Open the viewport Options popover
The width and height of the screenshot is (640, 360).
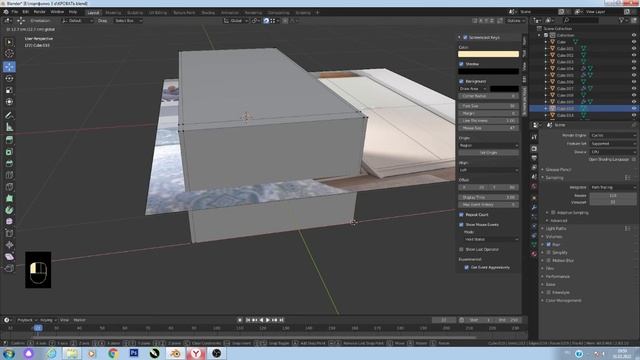point(516,20)
